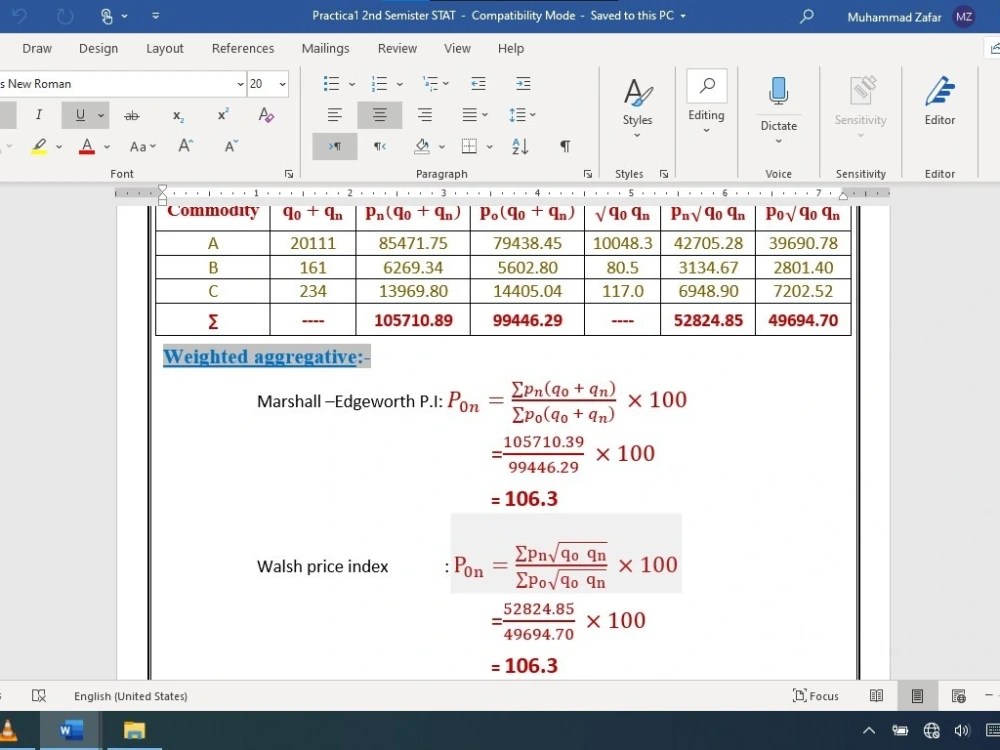Switch to Read Mode view
1000x750 pixels.
point(876,696)
